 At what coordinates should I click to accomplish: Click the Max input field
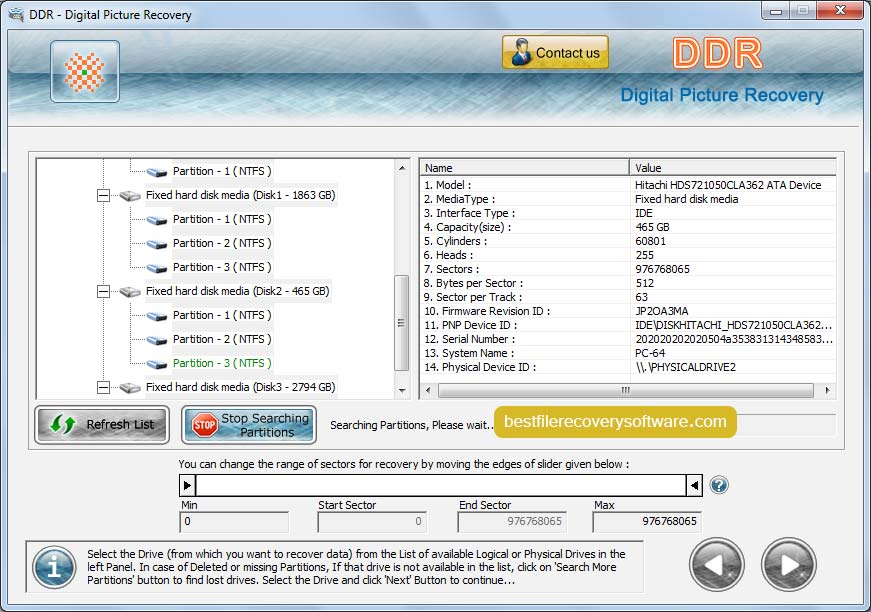(647, 521)
